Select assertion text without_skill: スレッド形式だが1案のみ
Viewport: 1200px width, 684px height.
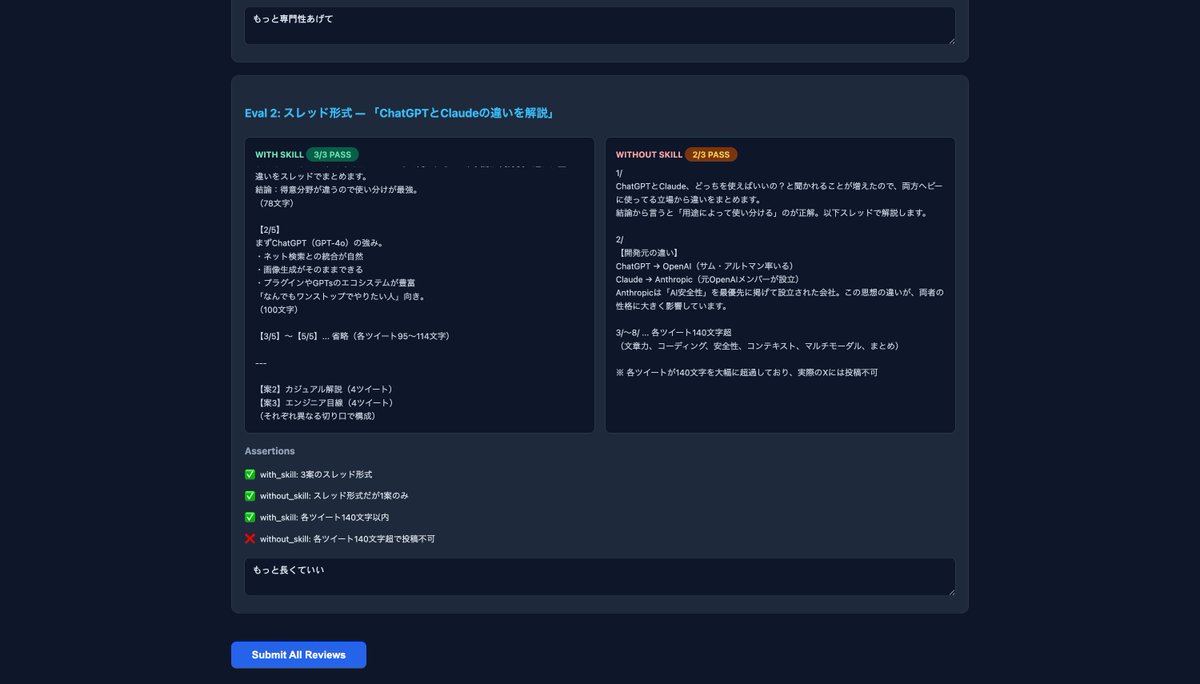(334, 496)
